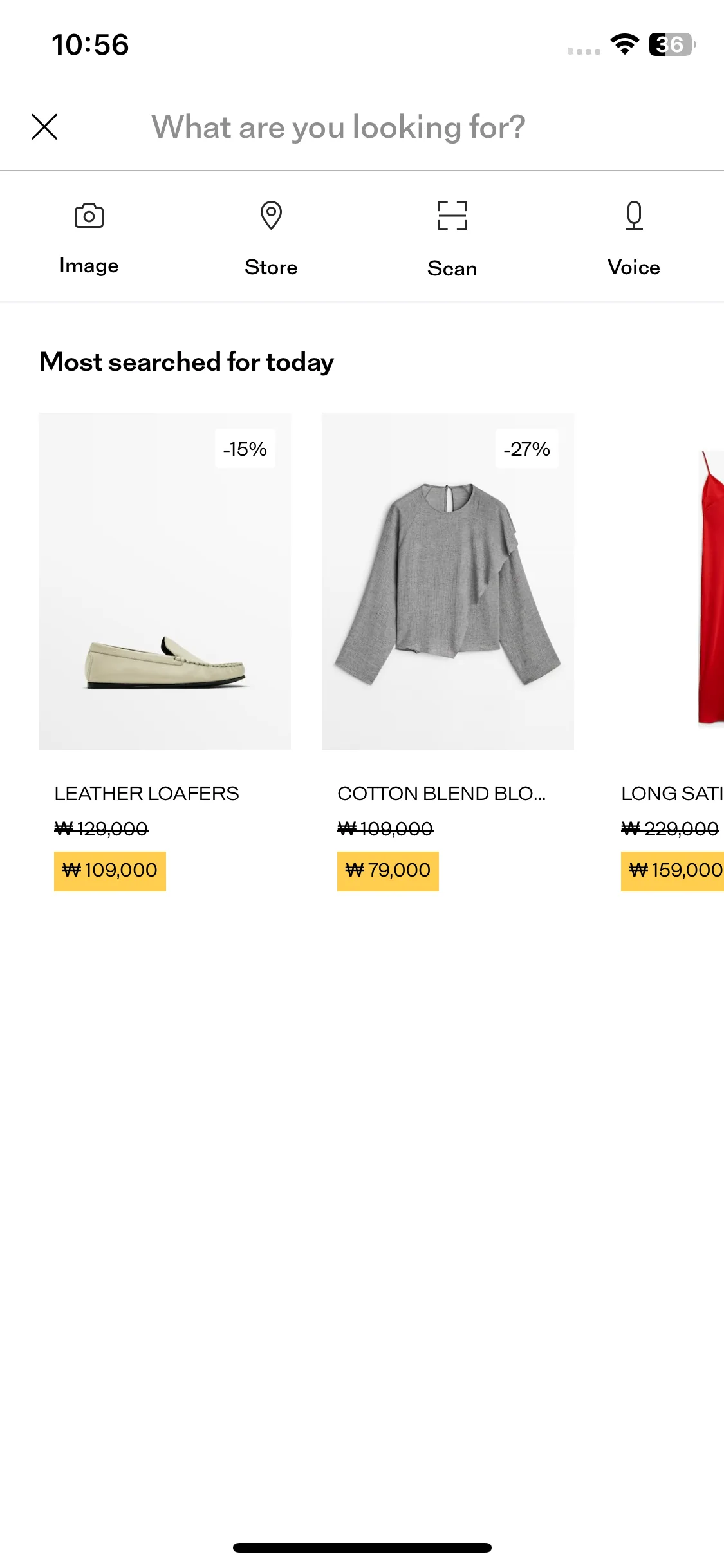
Task: Focus the 'What are you looking for?' field
Action: (x=339, y=127)
